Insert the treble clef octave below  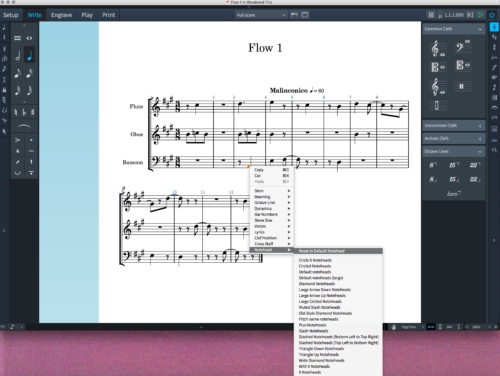tap(438, 87)
